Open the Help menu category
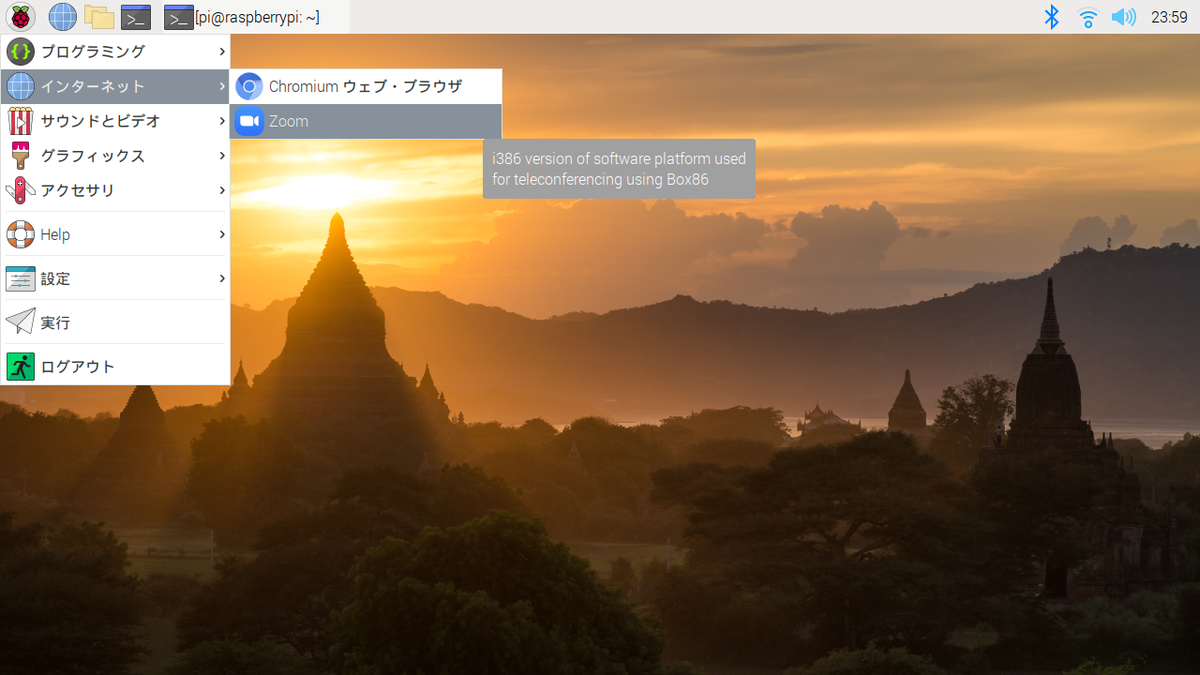 coord(116,234)
